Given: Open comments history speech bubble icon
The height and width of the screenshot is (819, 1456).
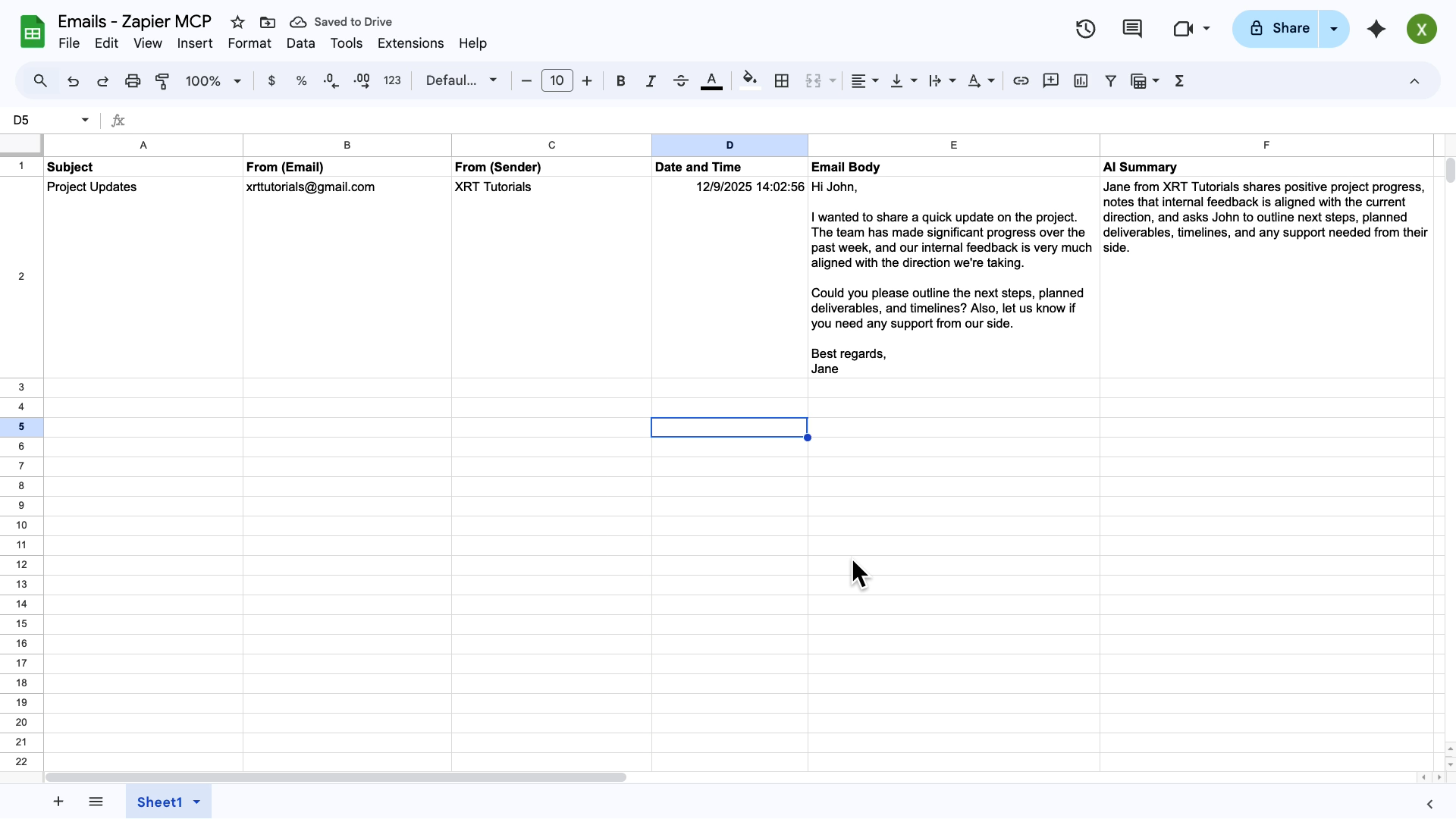Looking at the screenshot, I should 1131,29.
